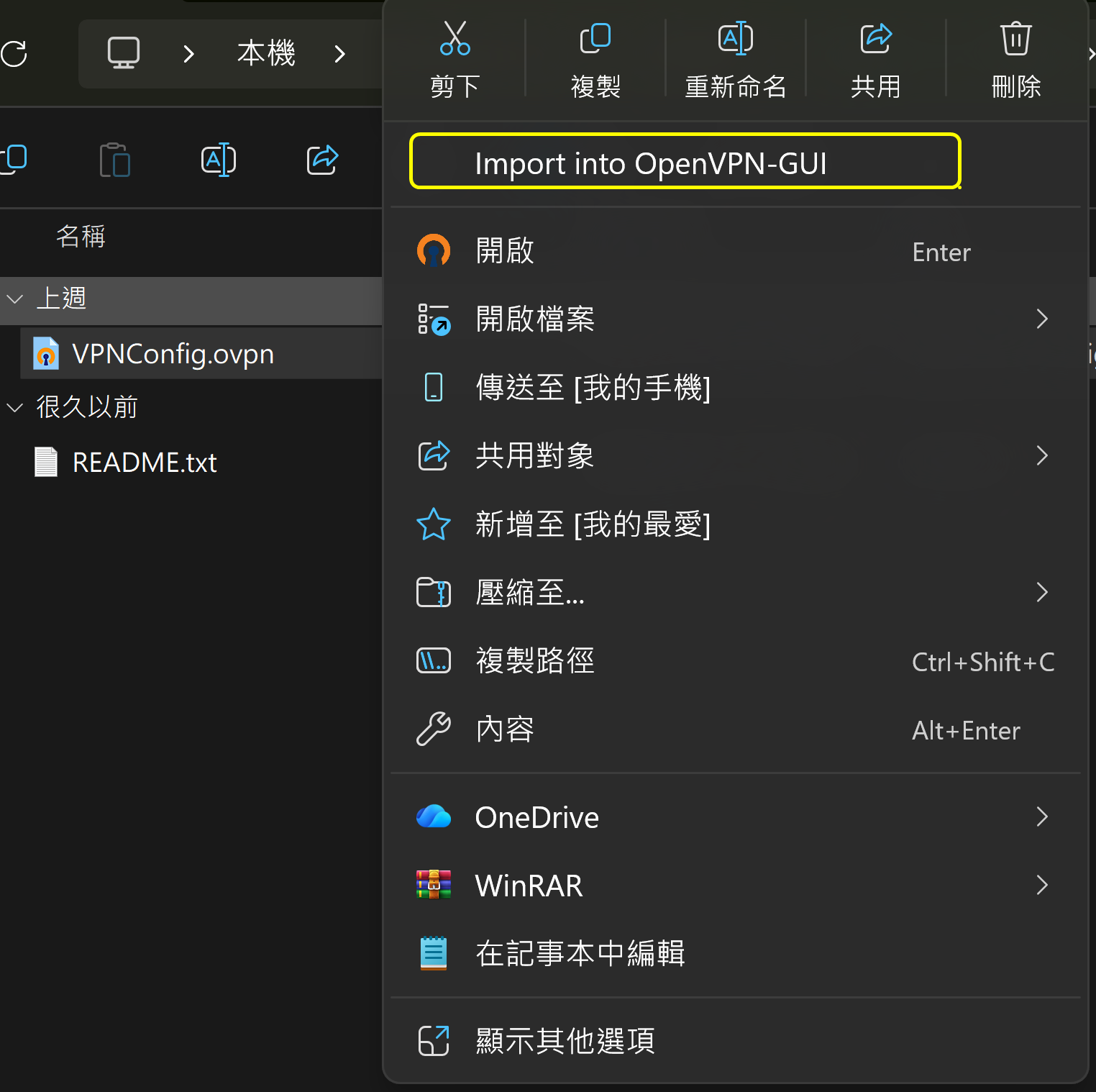The image size is (1096, 1092).
Task: Click the WinRAR books icon
Action: 434,885
